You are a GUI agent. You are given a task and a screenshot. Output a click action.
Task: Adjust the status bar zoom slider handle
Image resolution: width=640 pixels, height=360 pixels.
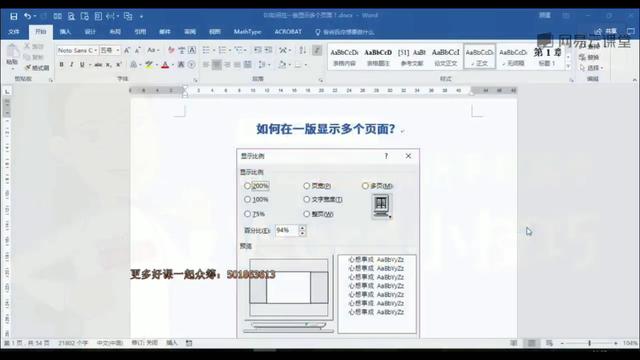click(x=589, y=343)
